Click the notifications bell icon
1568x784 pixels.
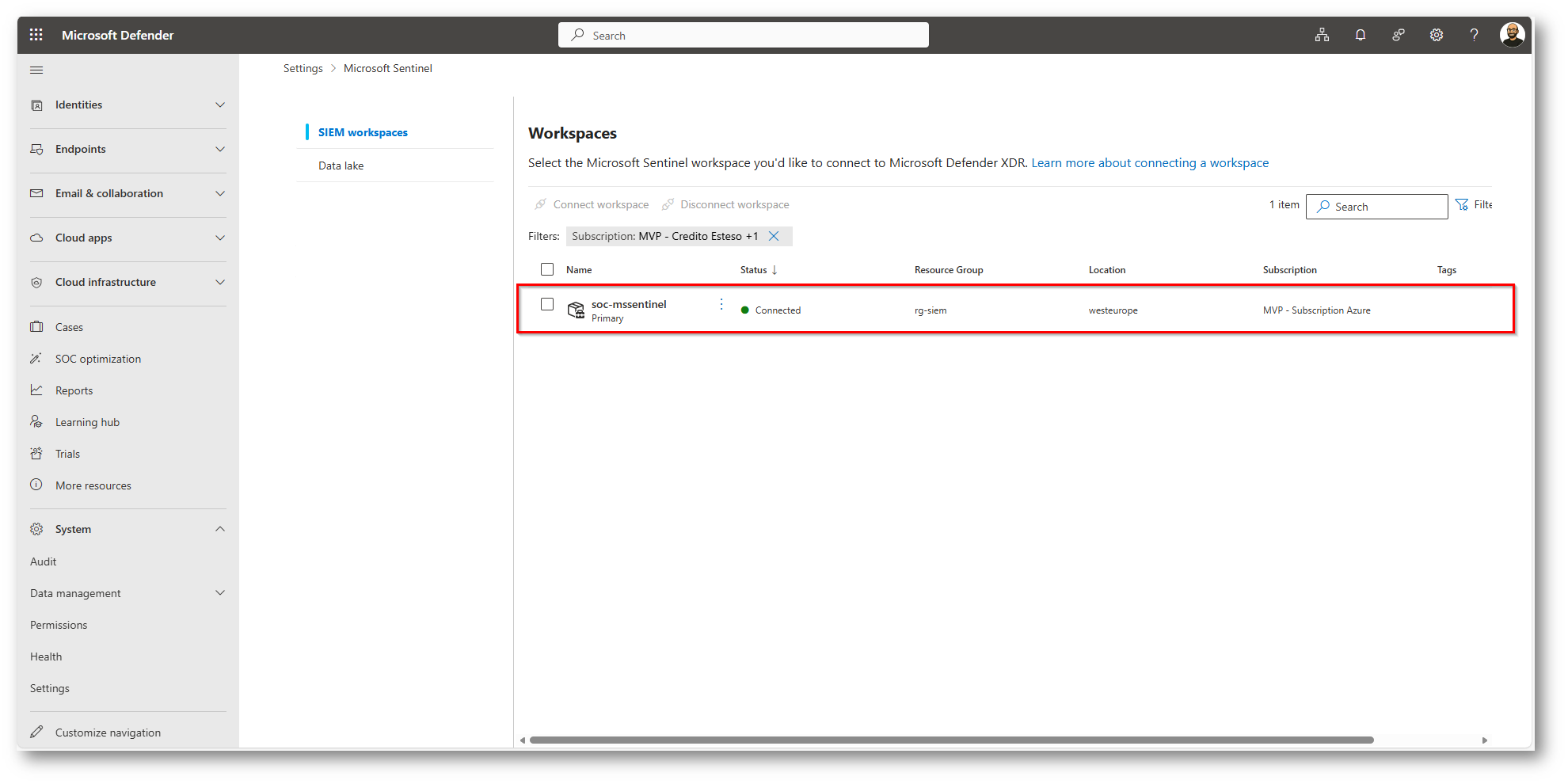coord(1360,35)
